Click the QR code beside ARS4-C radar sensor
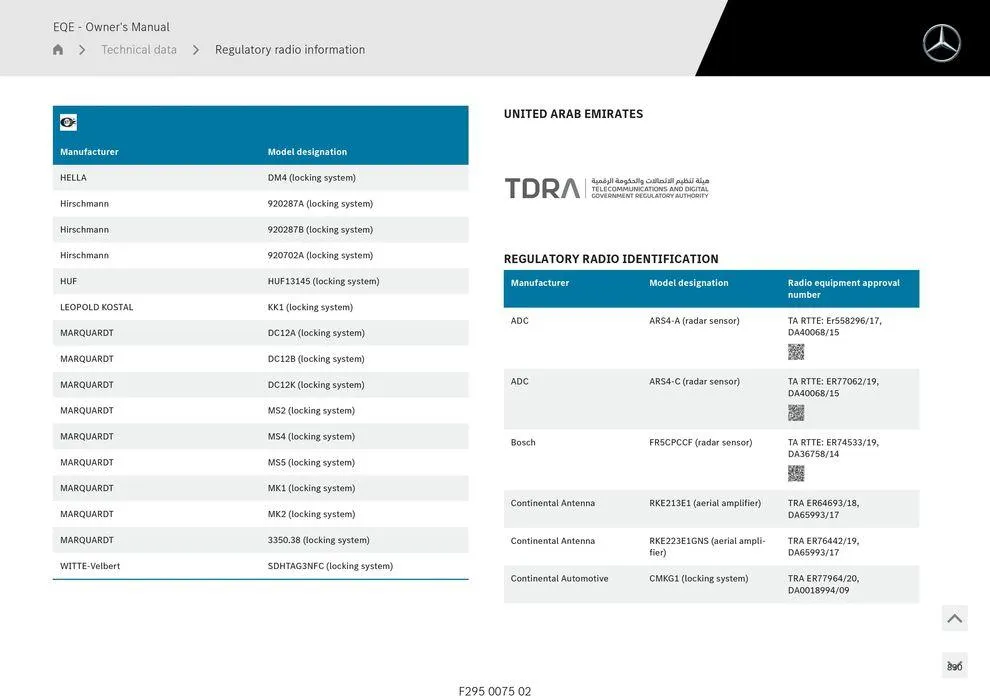Screen dimensions: 990x700 (796, 412)
